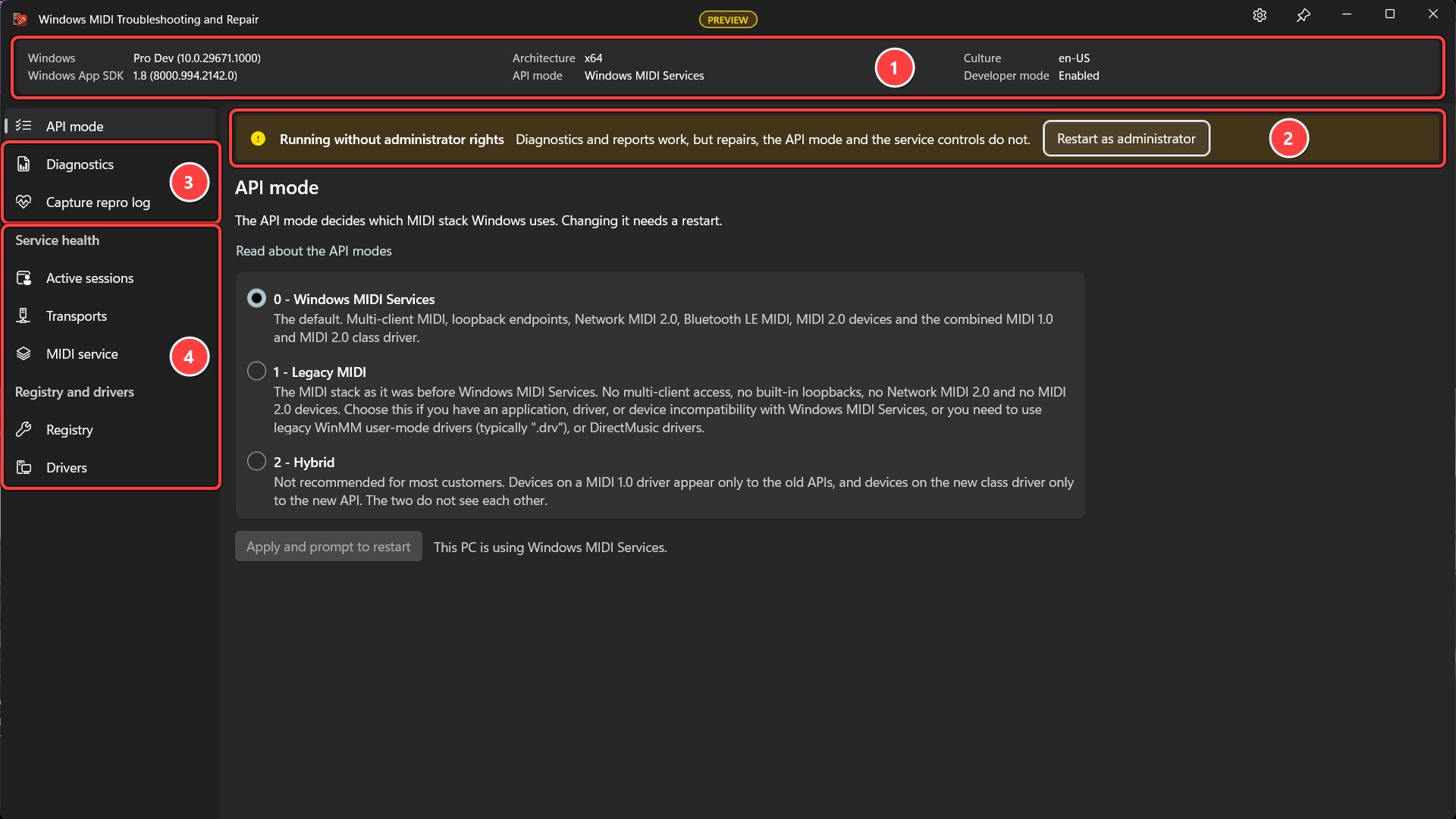Screen dimensions: 1456x819
Task: Click the Registry wrench icon
Action: click(24, 429)
